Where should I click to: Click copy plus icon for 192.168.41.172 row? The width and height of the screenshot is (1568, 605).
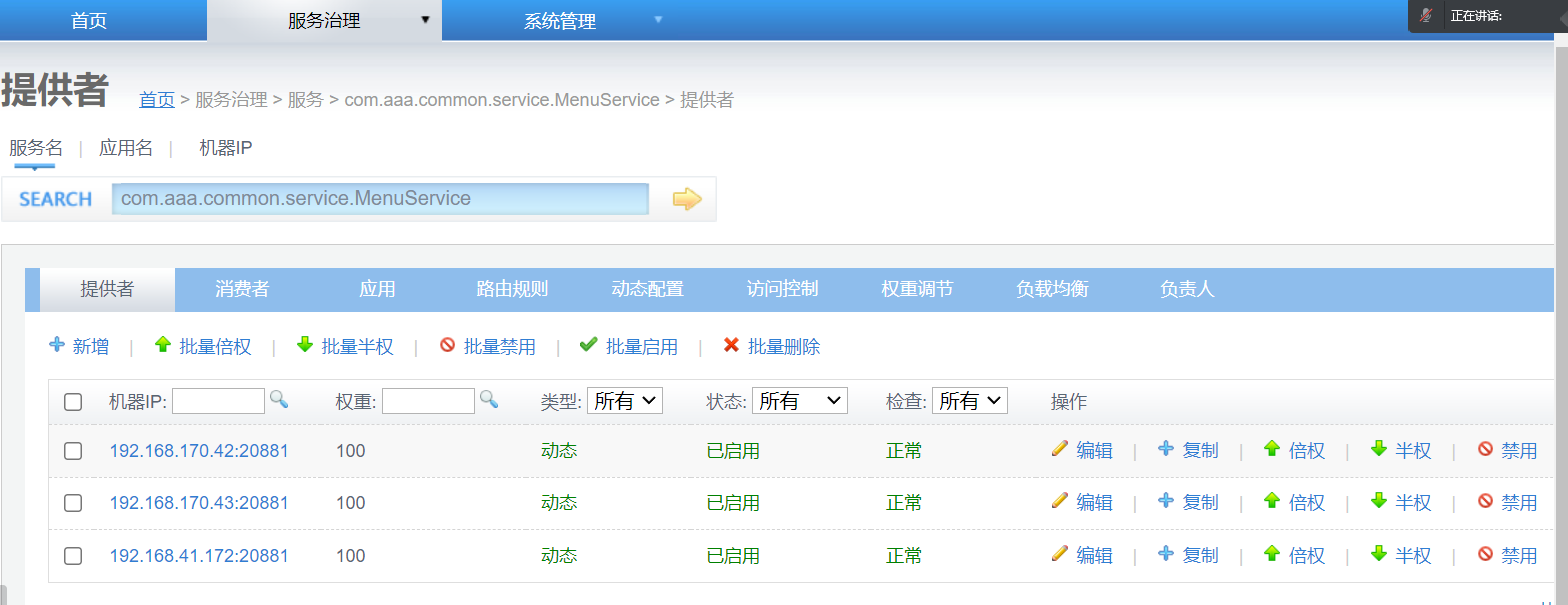pos(1166,554)
